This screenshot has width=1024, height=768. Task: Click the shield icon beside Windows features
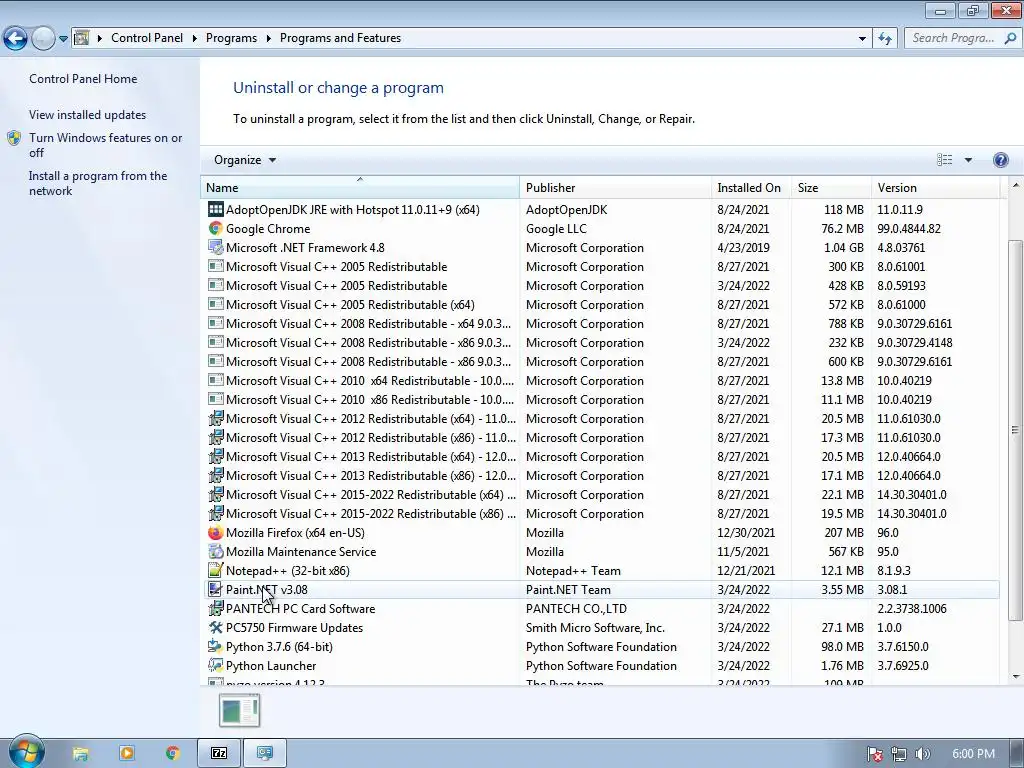tap(14, 138)
